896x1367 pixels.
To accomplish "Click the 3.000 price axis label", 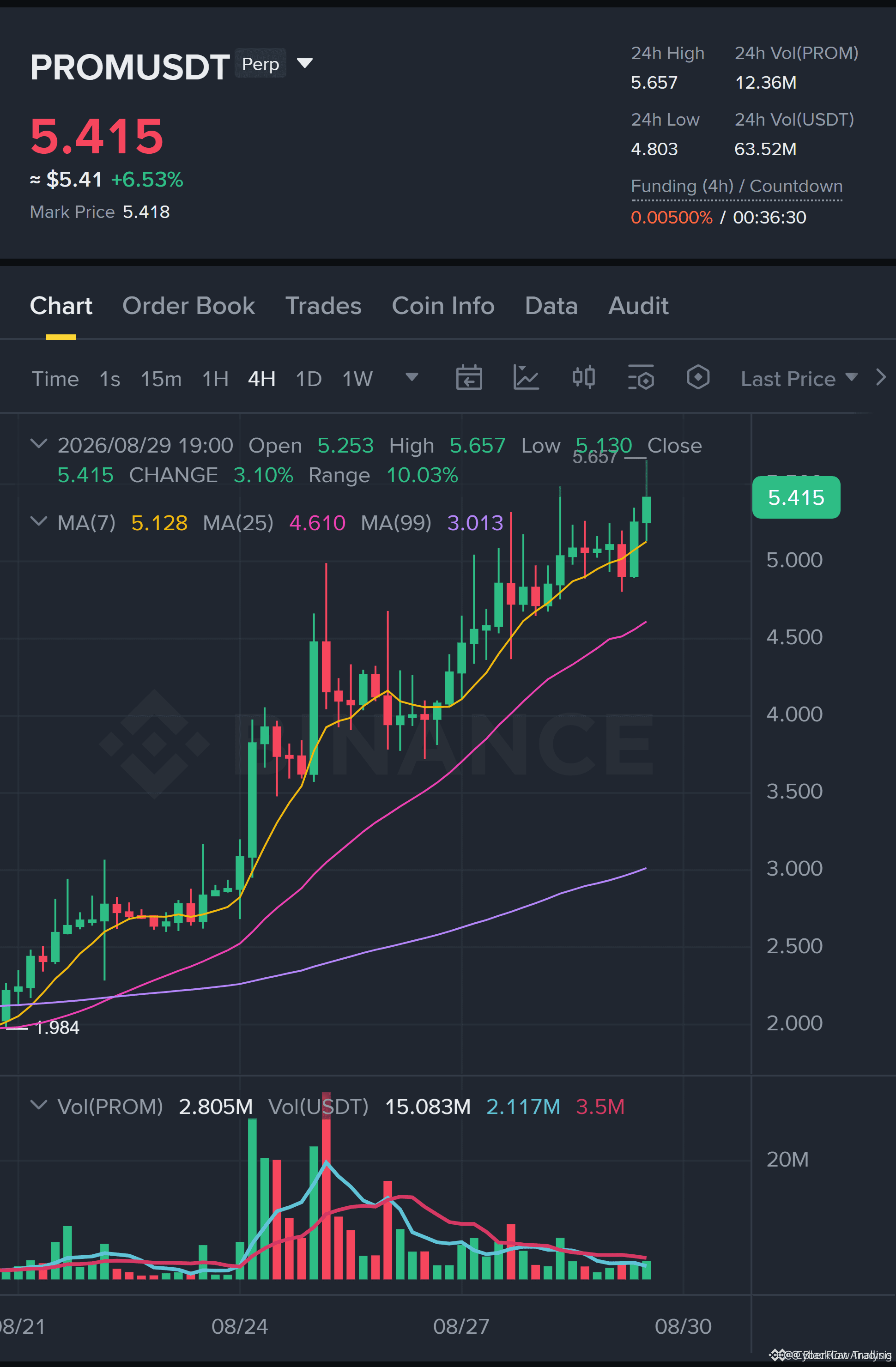I will 794,868.
